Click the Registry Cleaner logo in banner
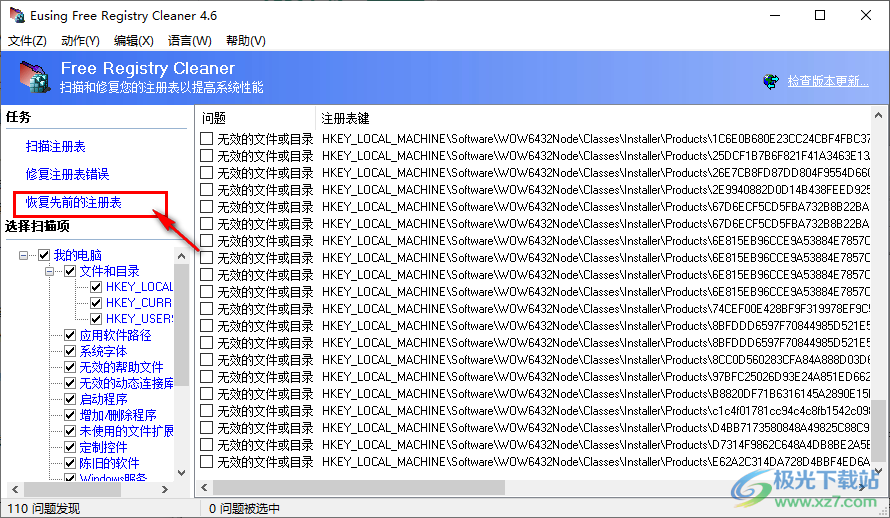The height and width of the screenshot is (518, 890). [x=35, y=77]
